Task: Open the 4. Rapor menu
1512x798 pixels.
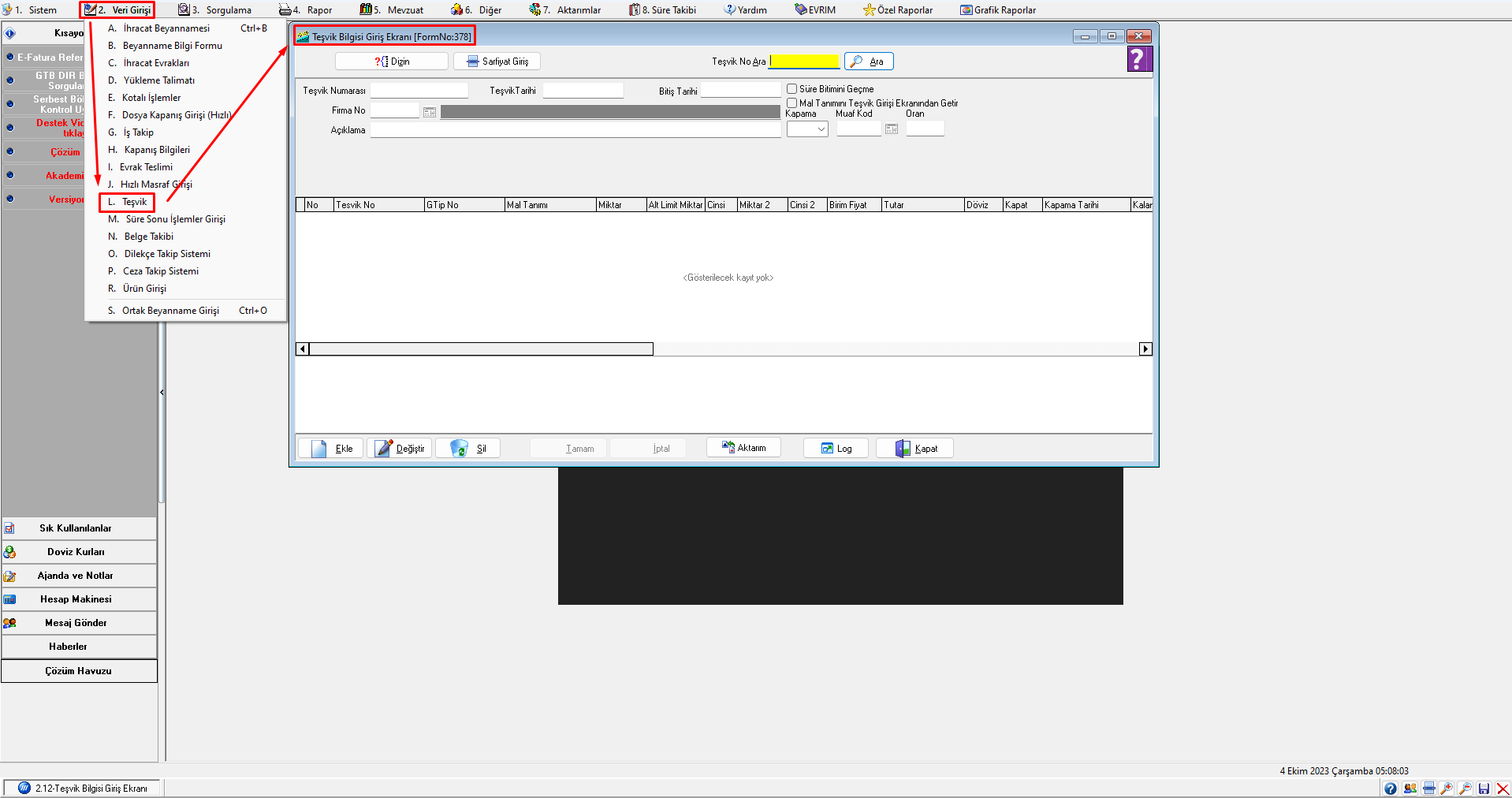Action: [x=306, y=10]
